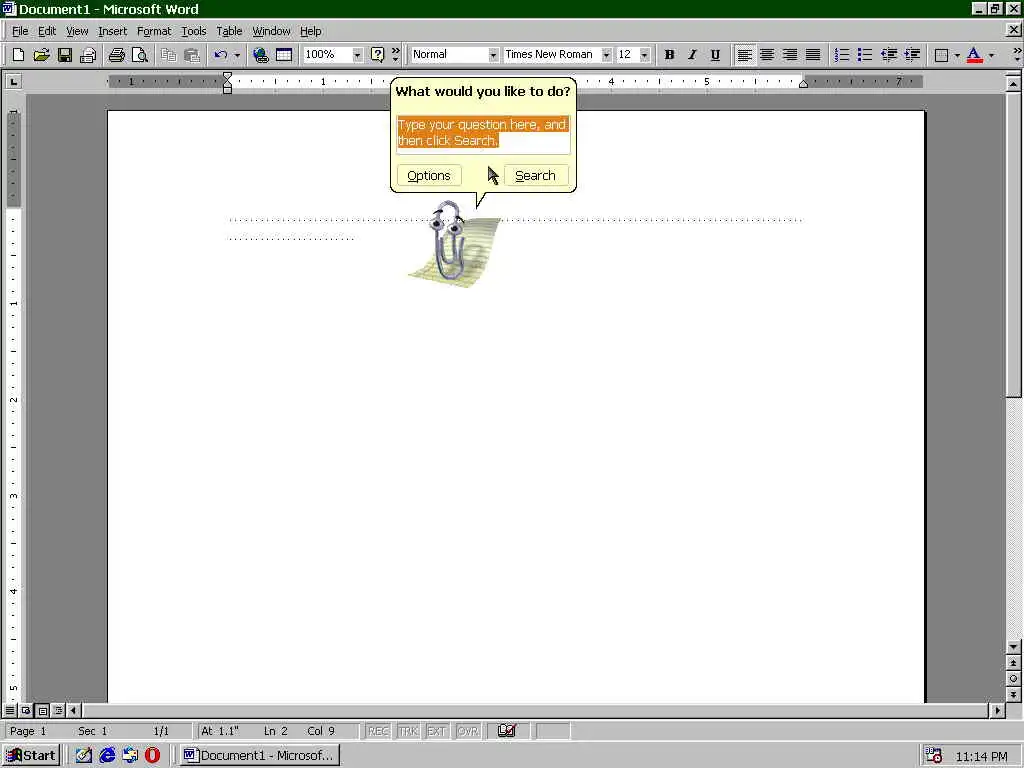The height and width of the screenshot is (768, 1024).
Task: Switch to Print Layout View
Action: 42,710
